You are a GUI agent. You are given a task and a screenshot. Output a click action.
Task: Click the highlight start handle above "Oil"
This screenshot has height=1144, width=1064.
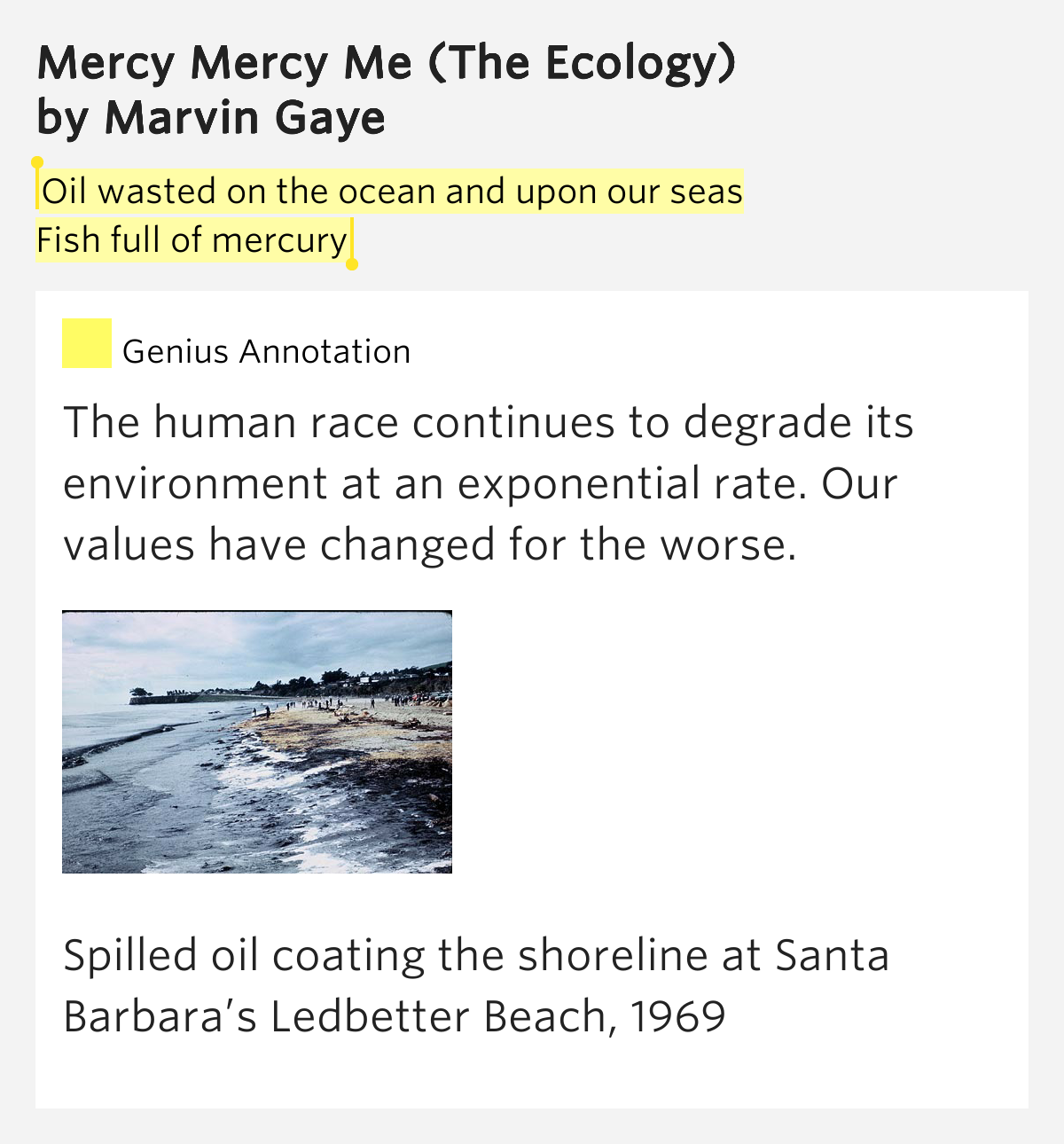37,163
